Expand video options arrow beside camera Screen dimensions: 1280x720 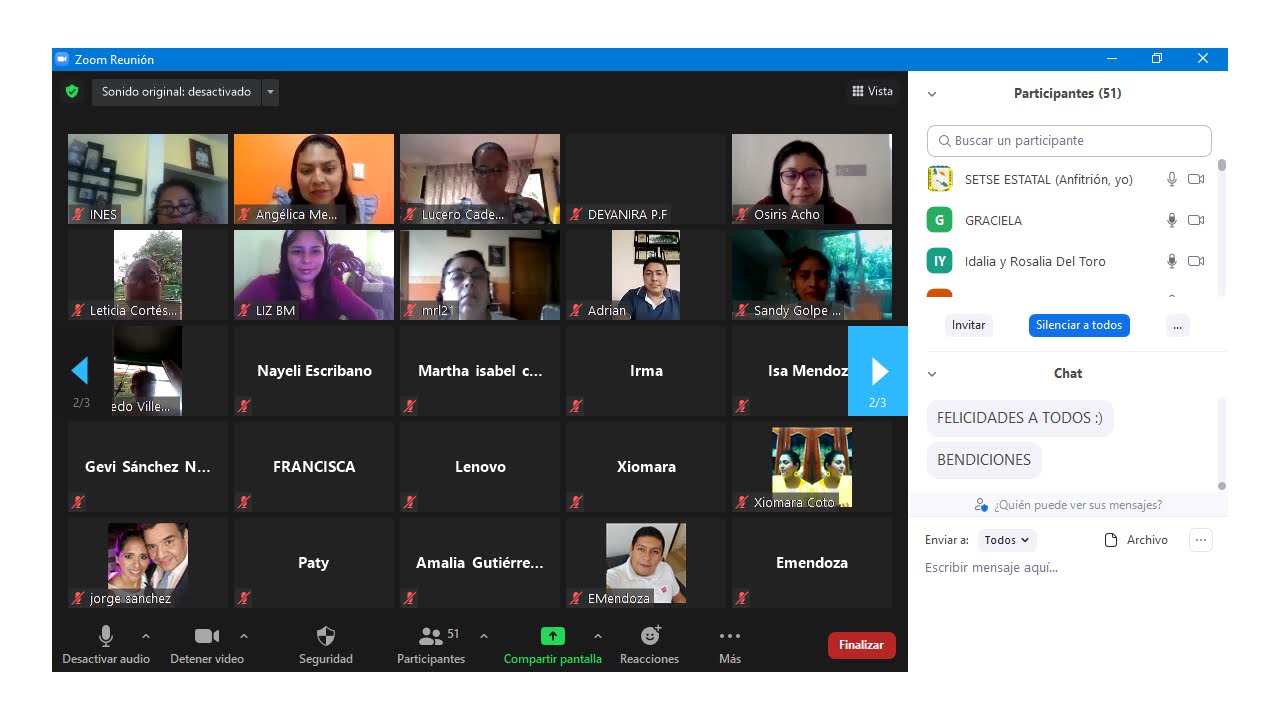pyautogui.click(x=244, y=636)
